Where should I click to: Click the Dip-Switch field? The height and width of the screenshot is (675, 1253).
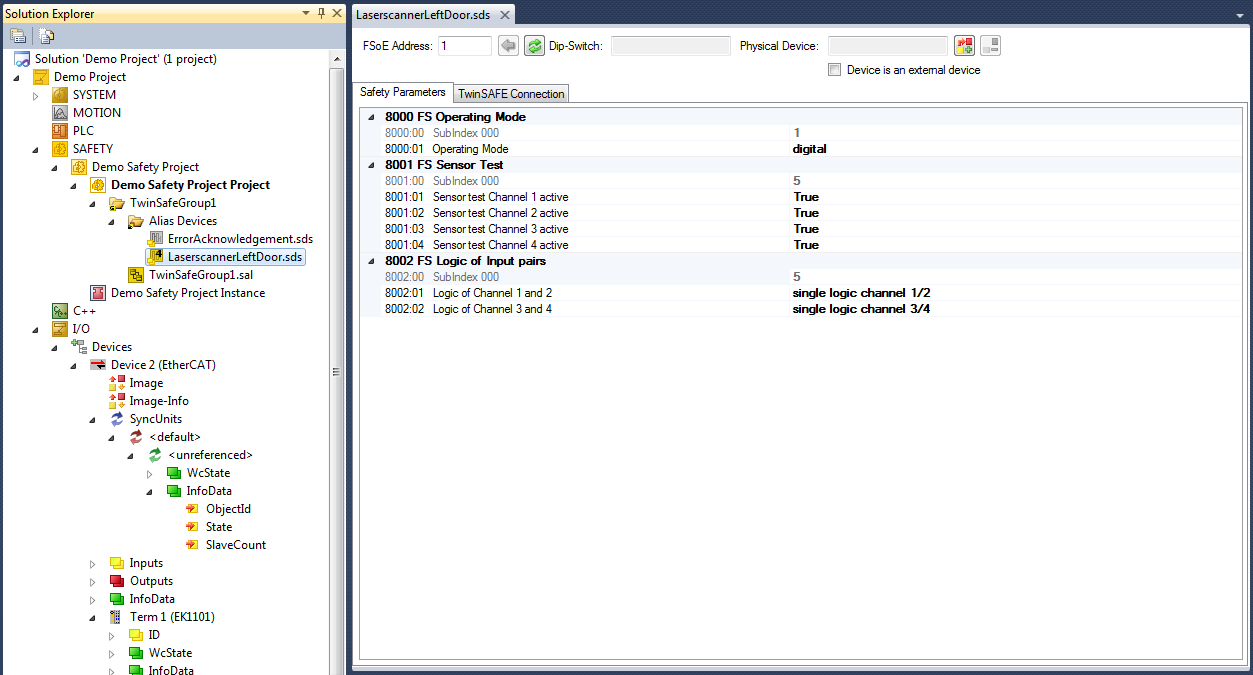[x=671, y=46]
